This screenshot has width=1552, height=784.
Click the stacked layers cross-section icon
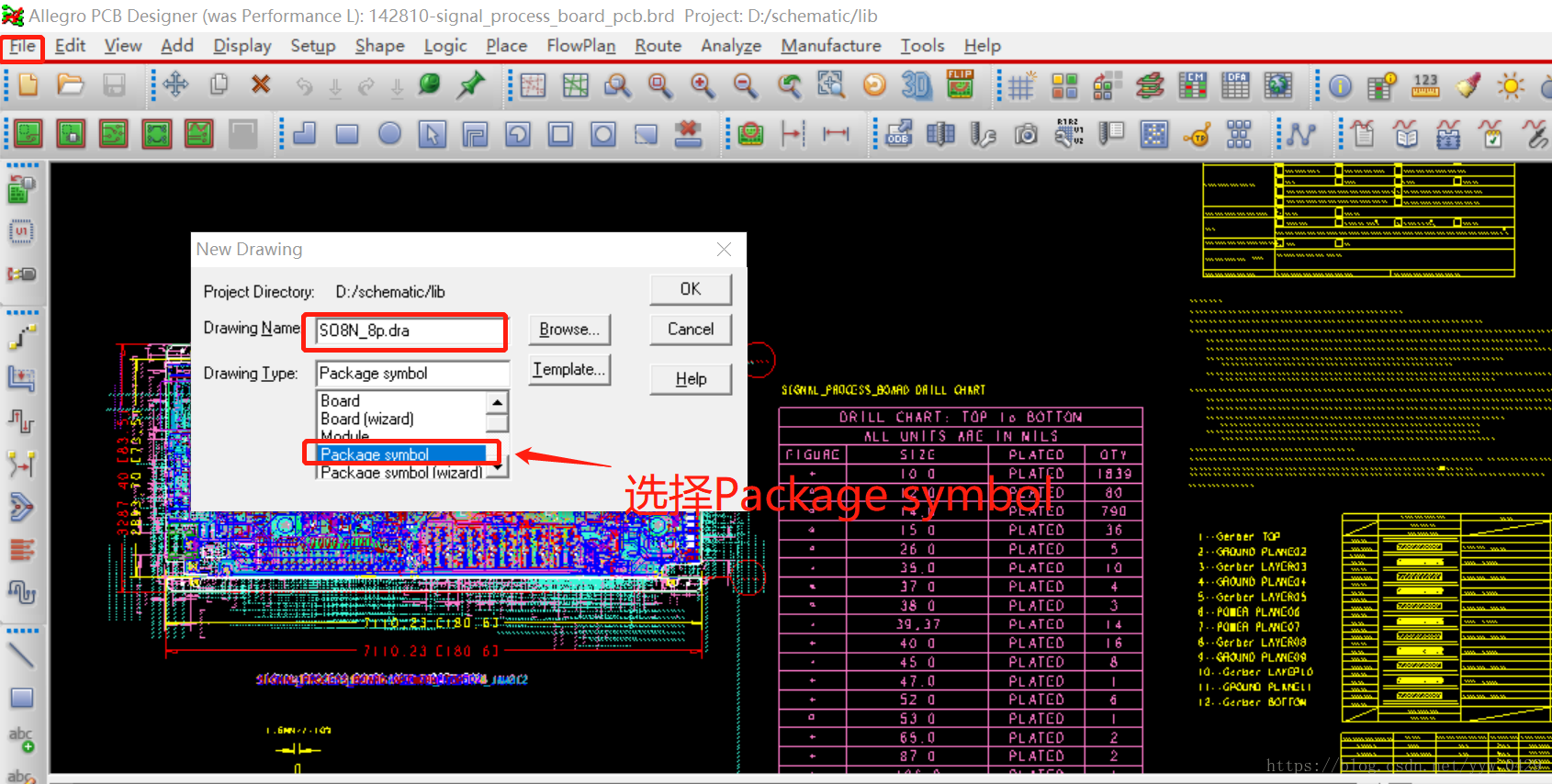point(1150,86)
